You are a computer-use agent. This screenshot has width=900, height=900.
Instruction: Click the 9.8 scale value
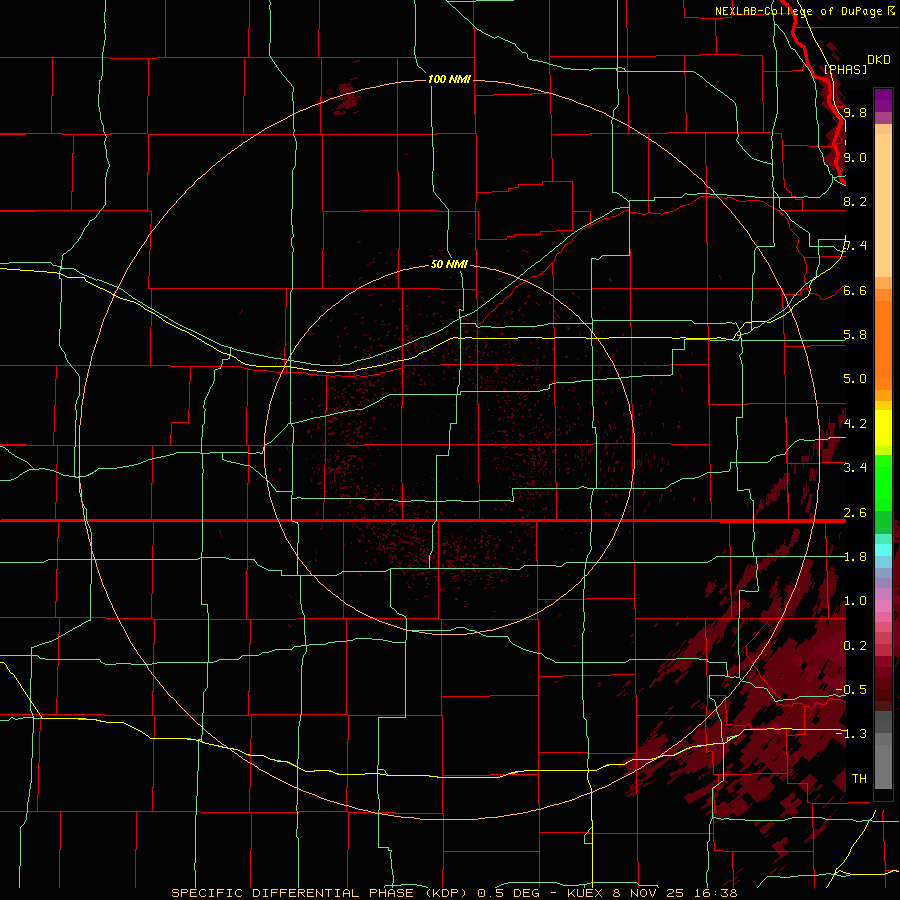click(x=855, y=112)
